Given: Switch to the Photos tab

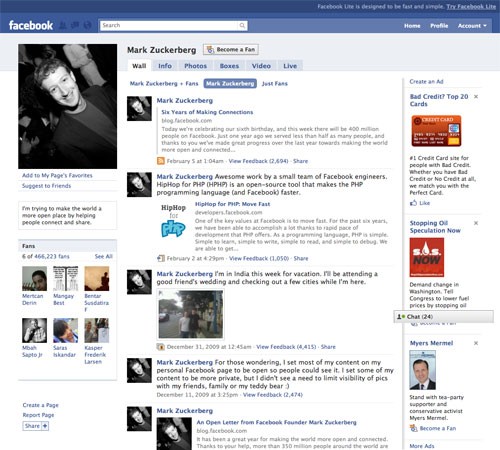Looking at the screenshot, I should point(196,66).
